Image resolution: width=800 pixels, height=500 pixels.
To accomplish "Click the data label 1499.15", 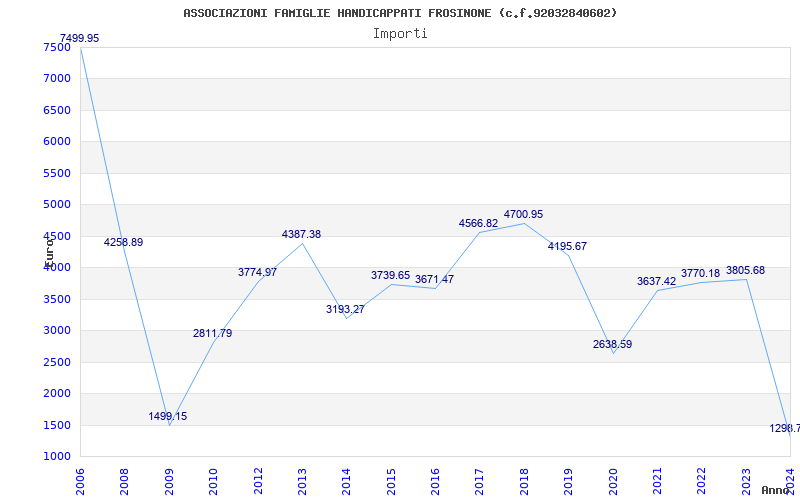I will [168, 417].
